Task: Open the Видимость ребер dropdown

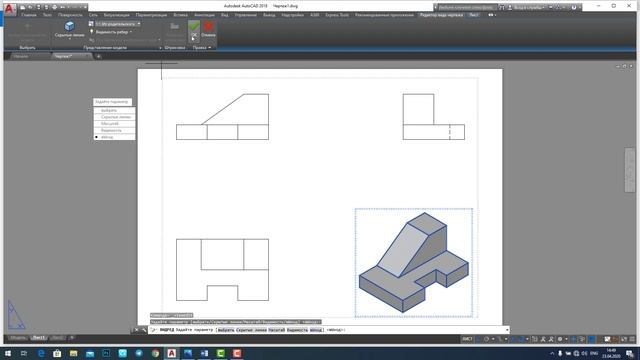Action: point(113,31)
